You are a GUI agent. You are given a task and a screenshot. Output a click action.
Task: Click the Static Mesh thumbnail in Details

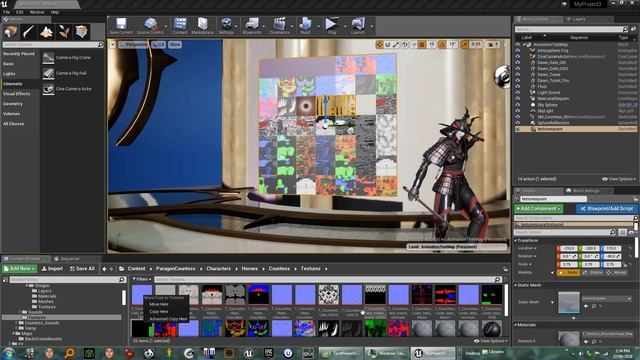569,302
